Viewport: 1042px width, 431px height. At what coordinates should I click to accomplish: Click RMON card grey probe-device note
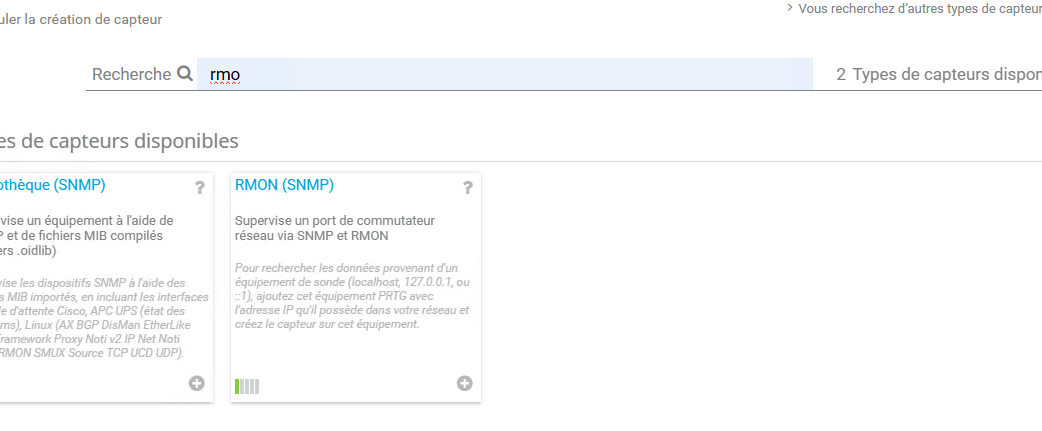pyautogui.click(x=352, y=296)
